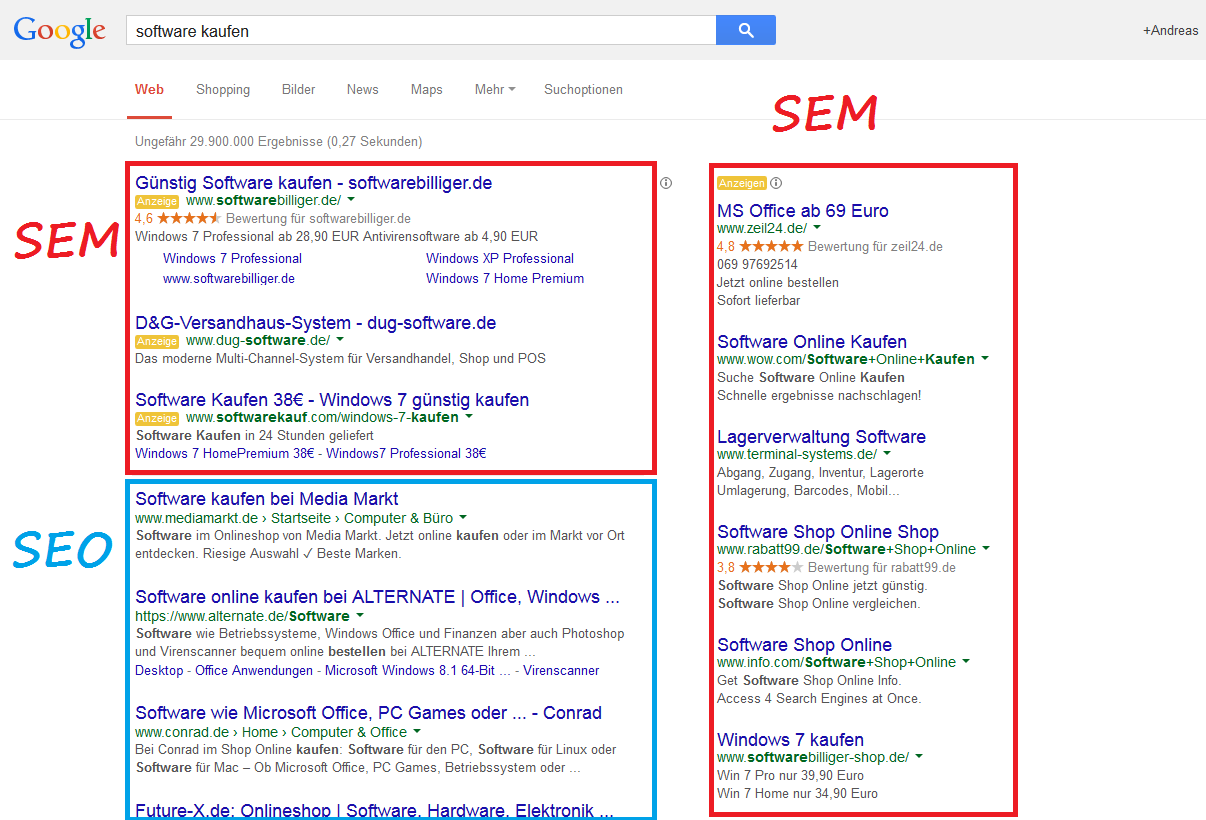Click the result count 'Ungefähr 29.900.000 Ergebnisse (0,27 Sekunden)'
This screenshot has height=820, width=1206.
click(279, 142)
